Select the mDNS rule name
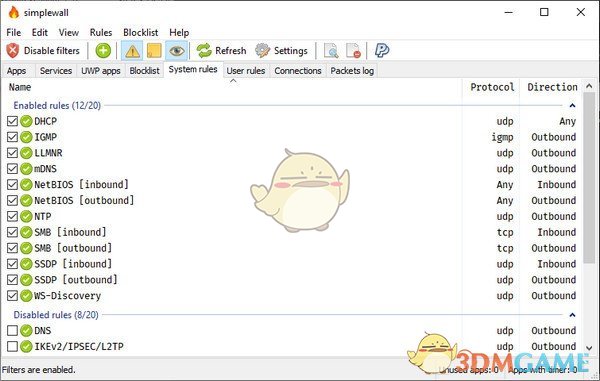This screenshot has height=381, width=600. 45,169
